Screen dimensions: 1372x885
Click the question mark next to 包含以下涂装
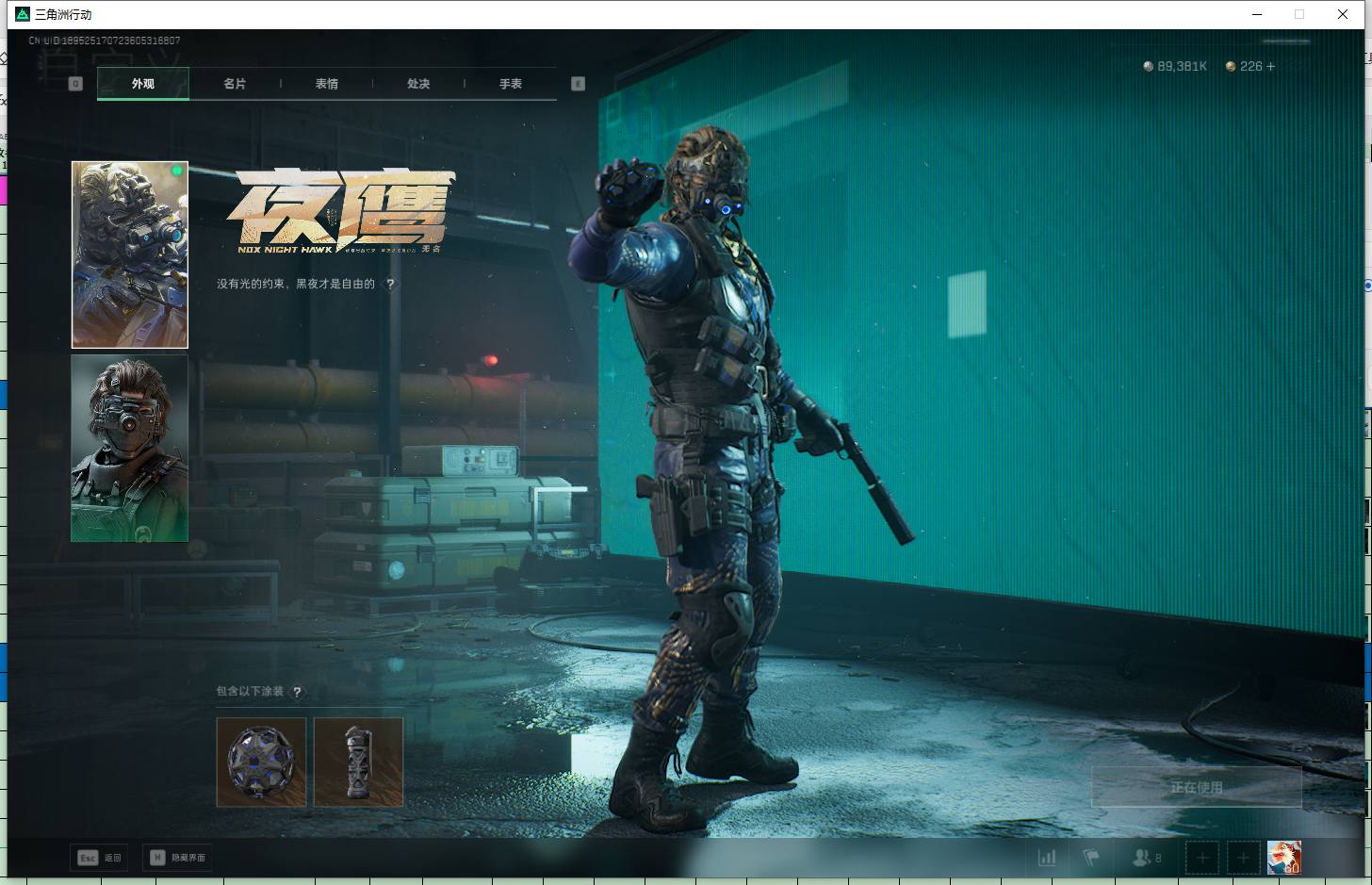(x=297, y=692)
